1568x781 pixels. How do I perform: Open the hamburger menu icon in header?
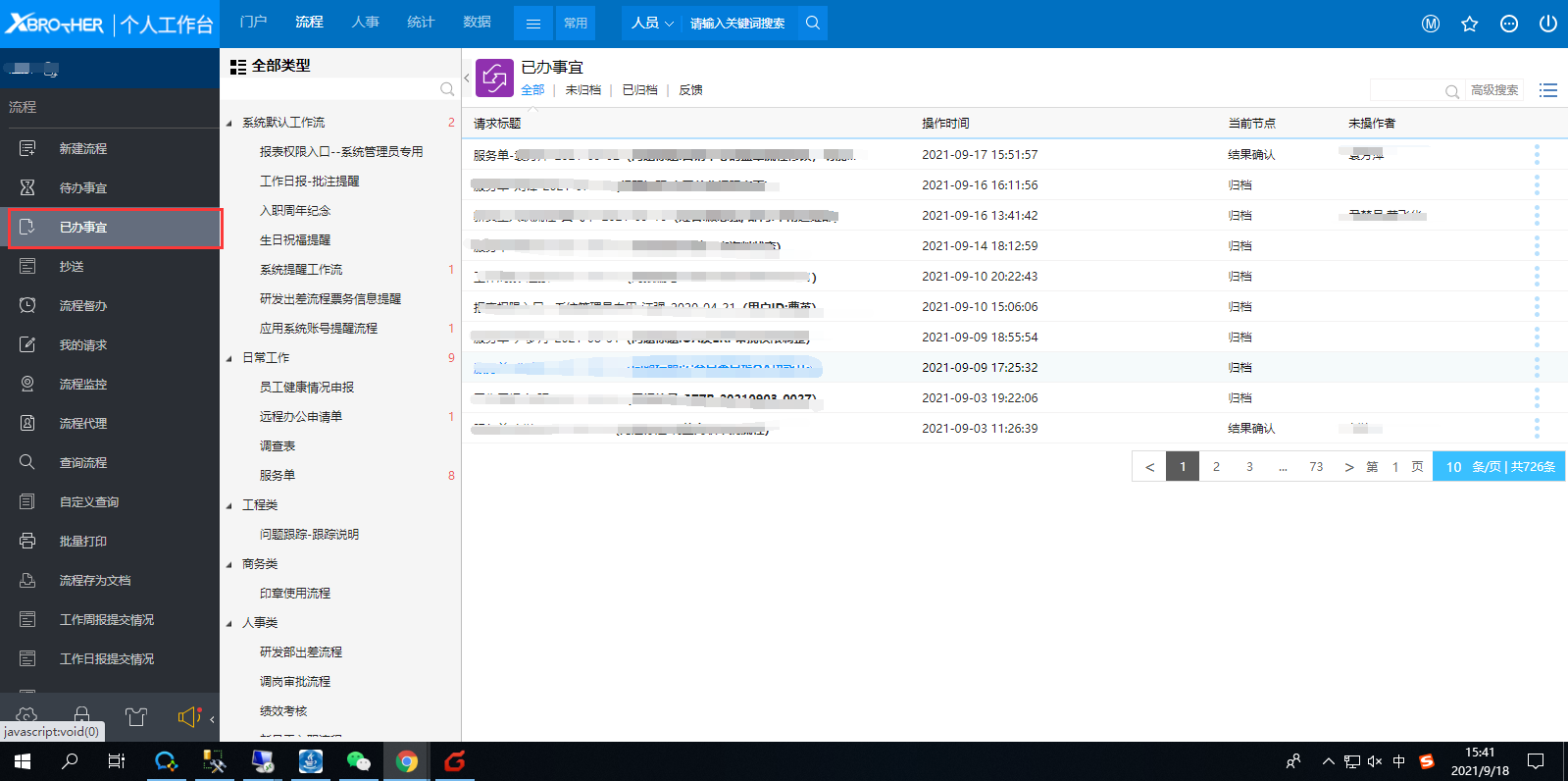point(533,24)
